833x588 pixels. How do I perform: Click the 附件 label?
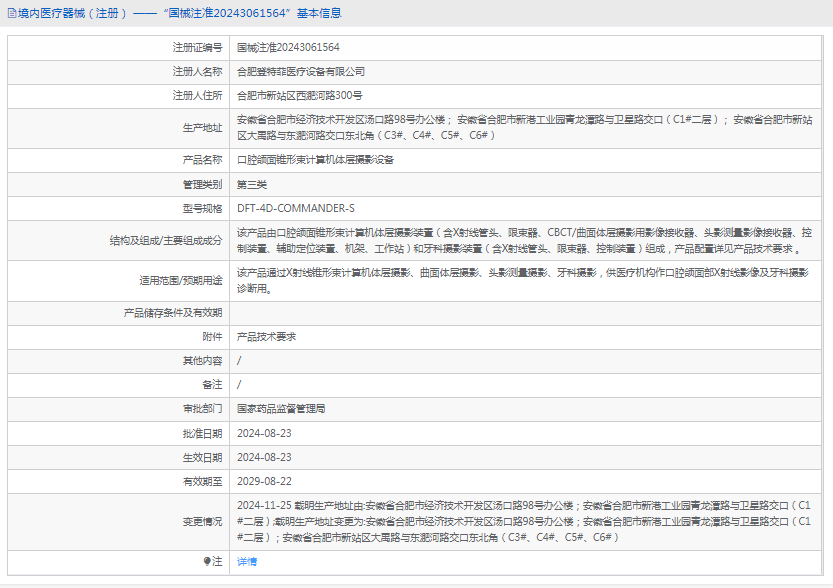[x=212, y=337]
